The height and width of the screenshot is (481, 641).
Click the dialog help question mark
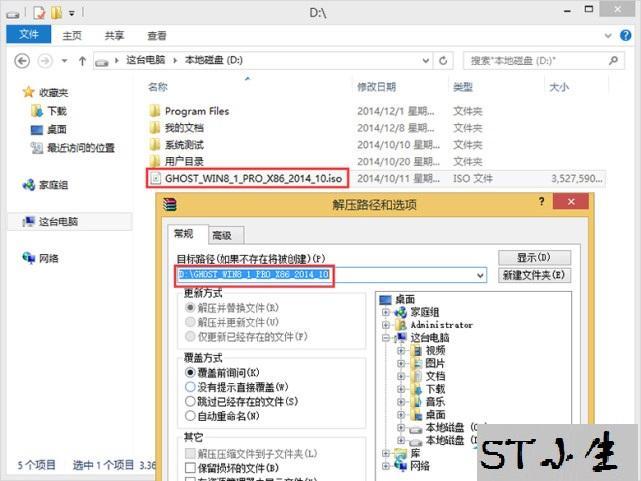(541, 201)
